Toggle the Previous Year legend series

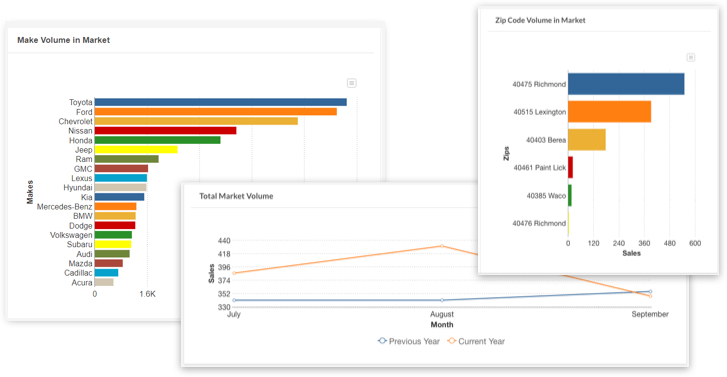(409, 341)
